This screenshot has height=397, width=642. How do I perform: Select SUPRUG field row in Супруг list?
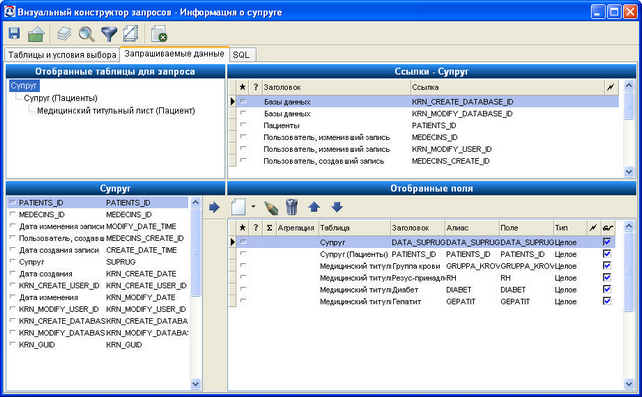(x=98, y=262)
